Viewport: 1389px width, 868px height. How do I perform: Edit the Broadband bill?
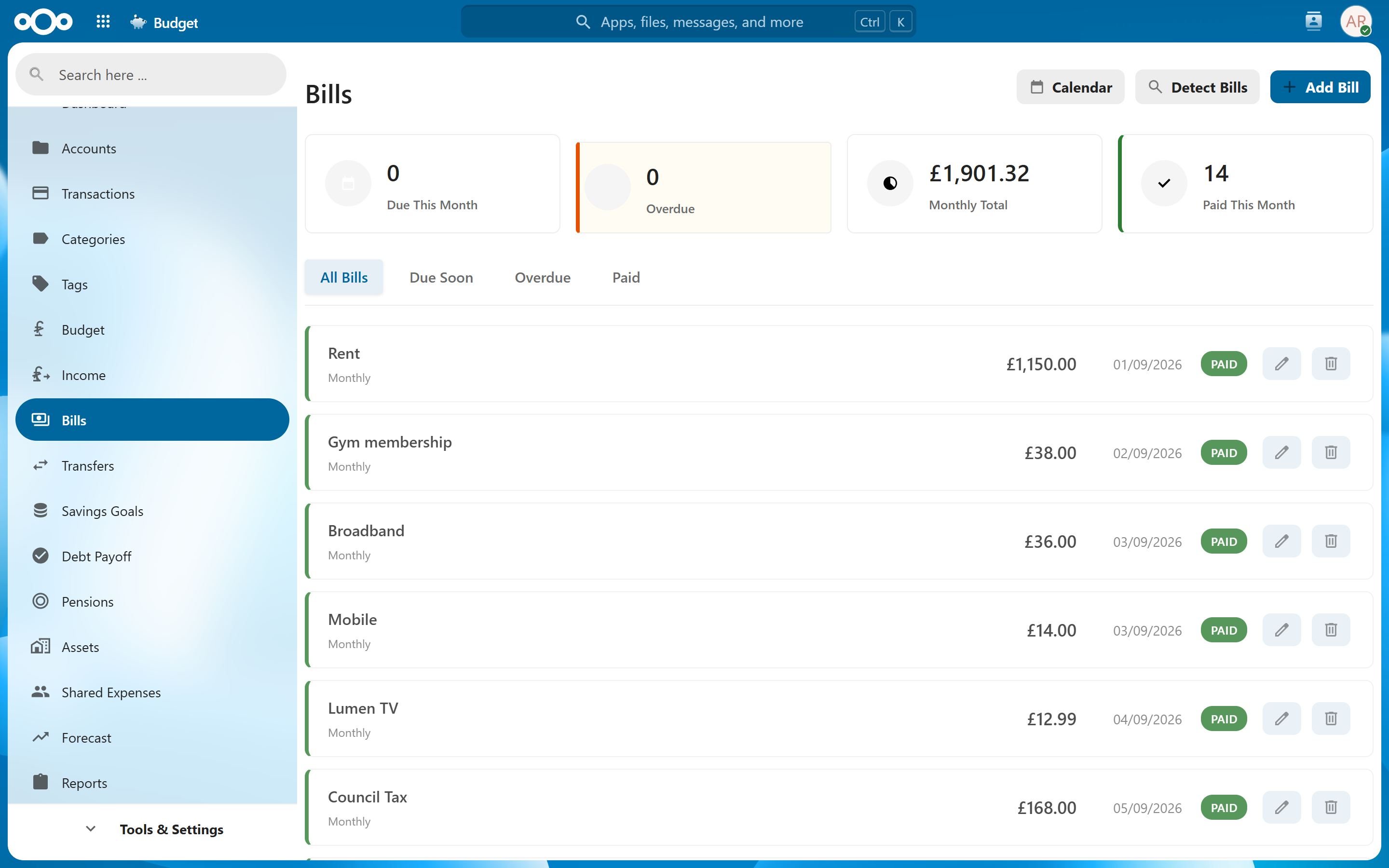(x=1281, y=542)
